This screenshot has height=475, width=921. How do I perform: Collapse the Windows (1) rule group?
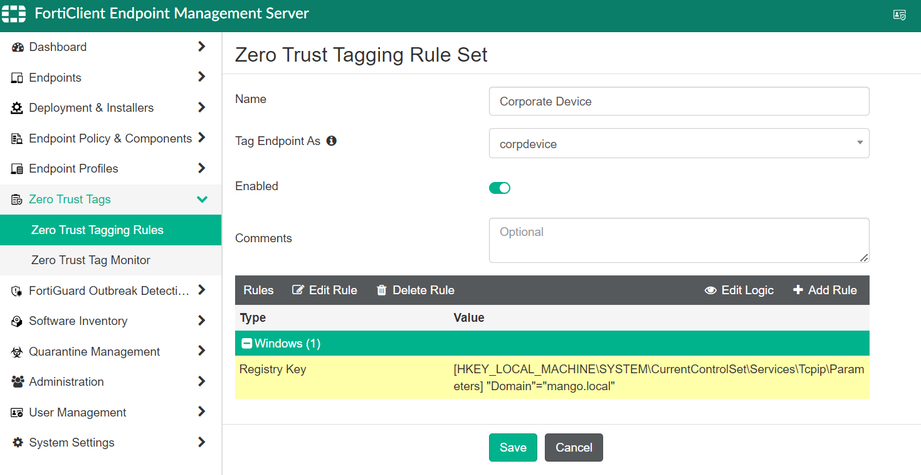pos(246,344)
